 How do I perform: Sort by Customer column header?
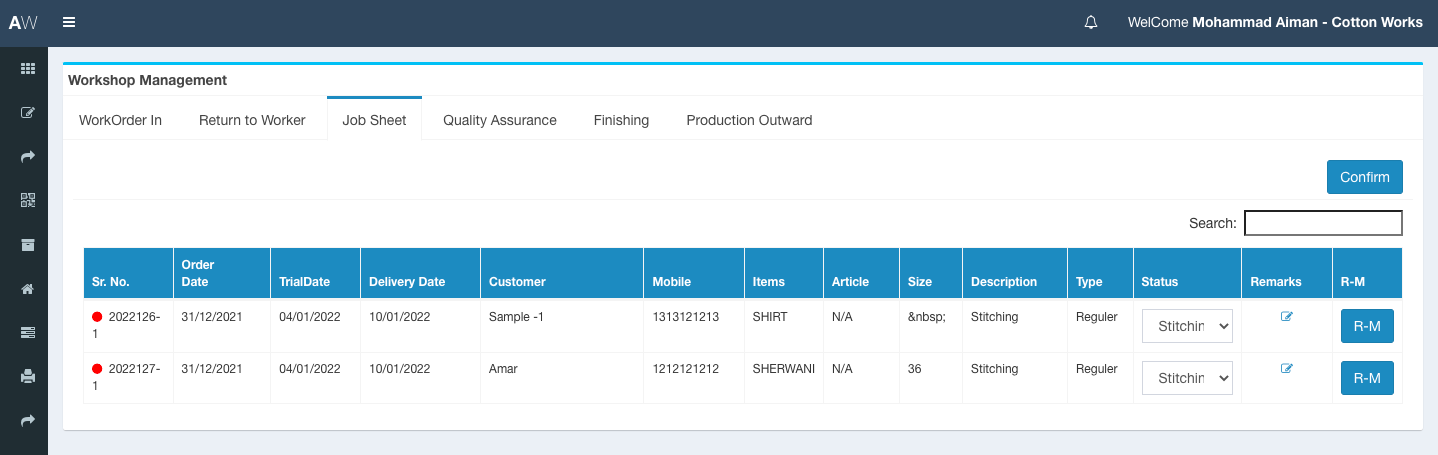[x=563, y=273]
